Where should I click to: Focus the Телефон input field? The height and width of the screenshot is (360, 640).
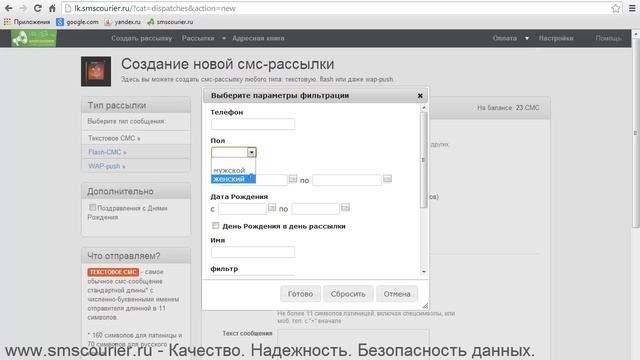(x=253, y=124)
